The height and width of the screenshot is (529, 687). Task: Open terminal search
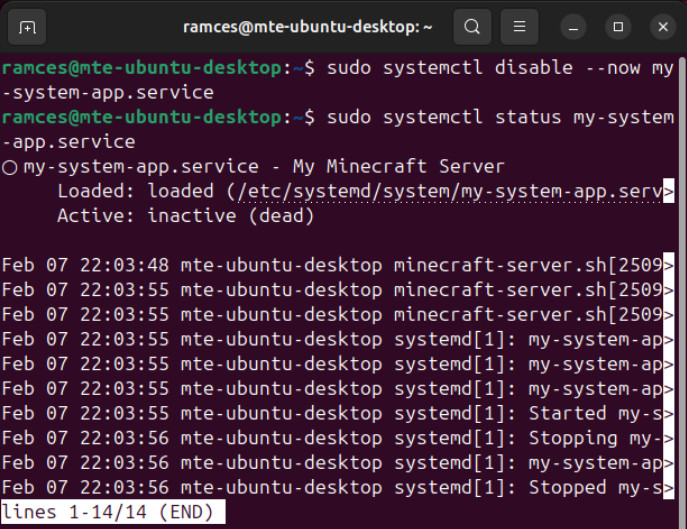coord(472,27)
